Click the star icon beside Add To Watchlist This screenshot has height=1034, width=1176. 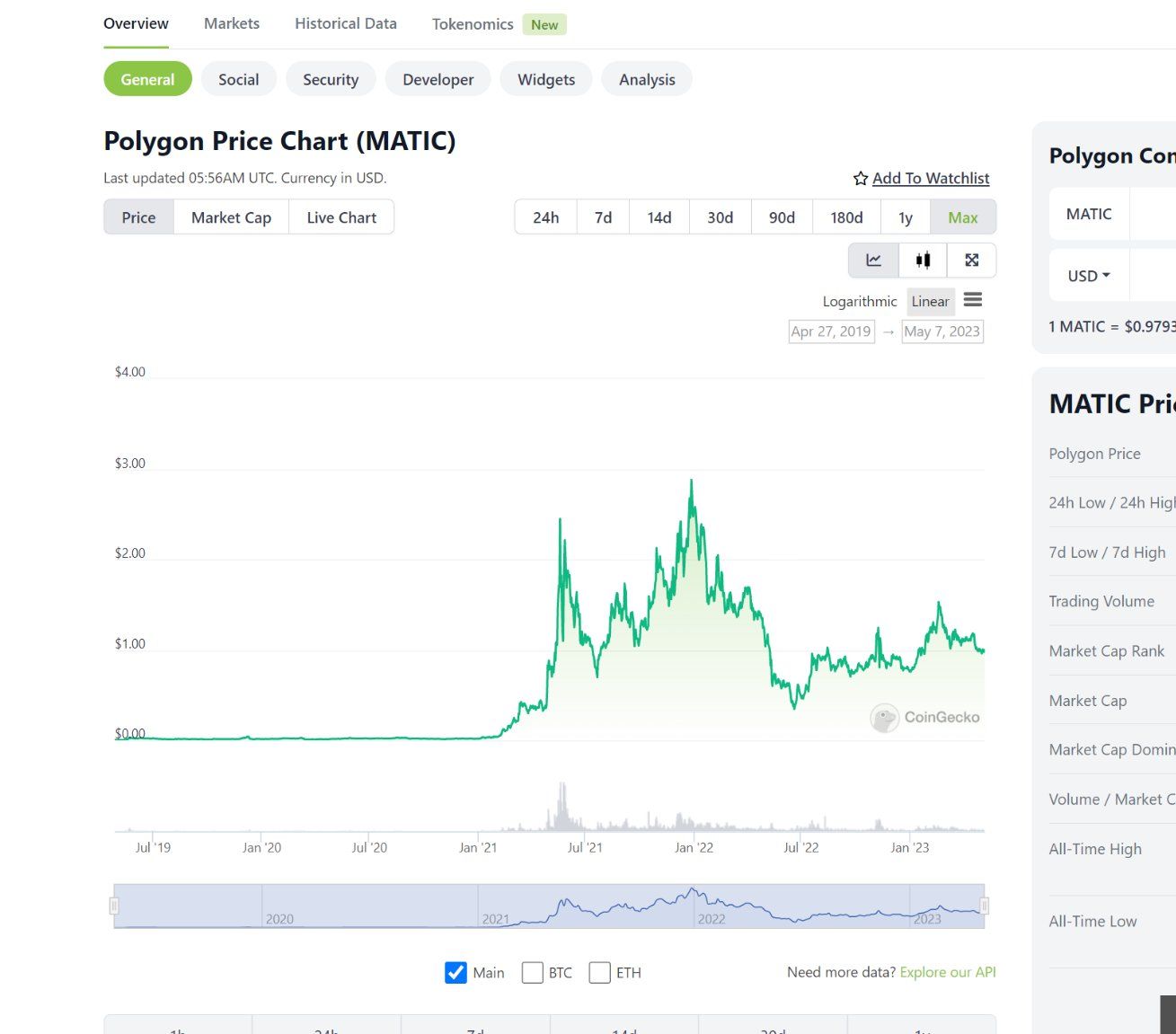point(861,179)
